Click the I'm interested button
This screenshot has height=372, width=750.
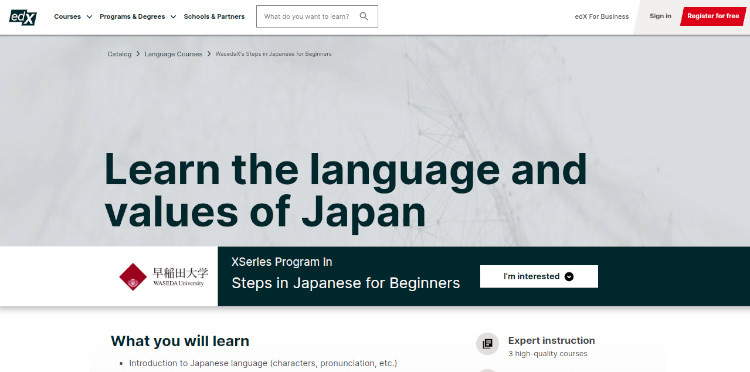[x=539, y=276]
